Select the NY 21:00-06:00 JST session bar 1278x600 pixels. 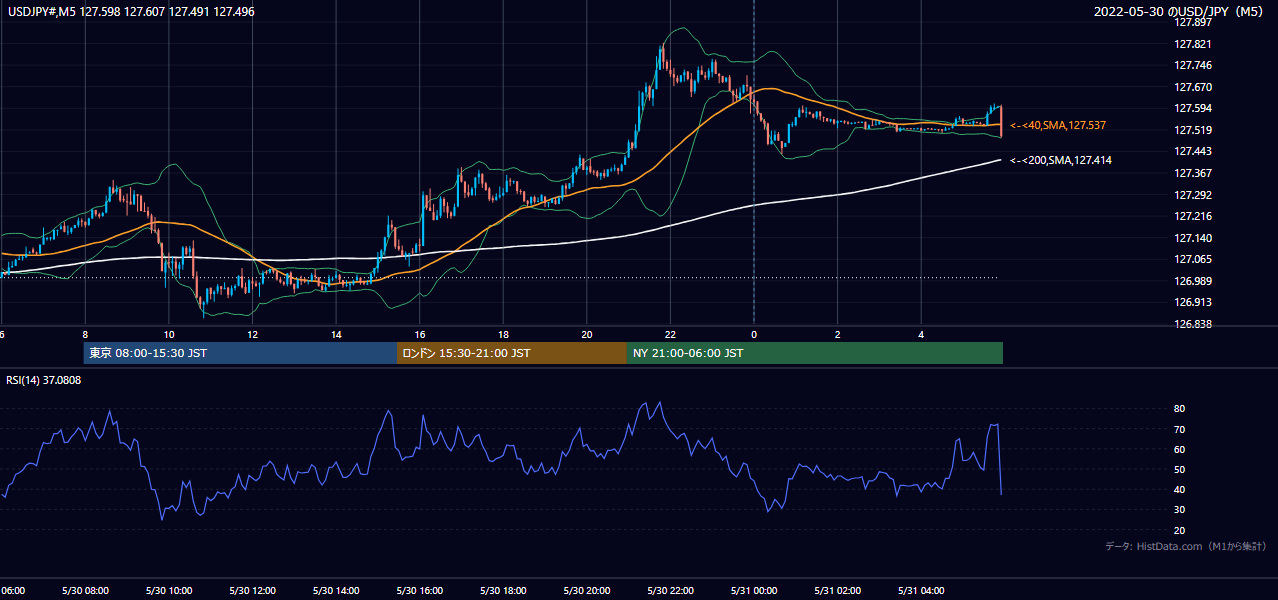pos(815,353)
